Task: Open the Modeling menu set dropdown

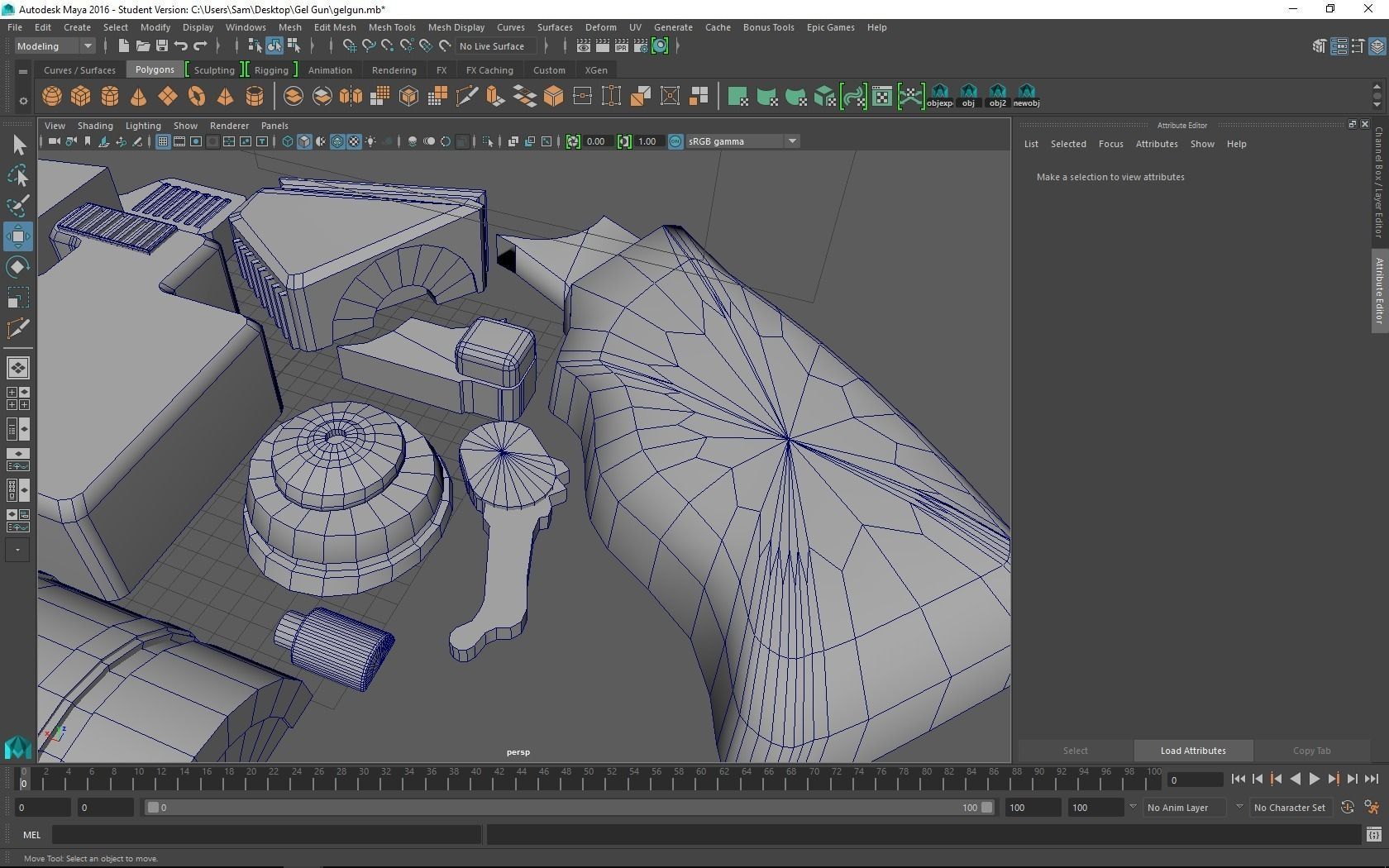Action: pos(55,46)
